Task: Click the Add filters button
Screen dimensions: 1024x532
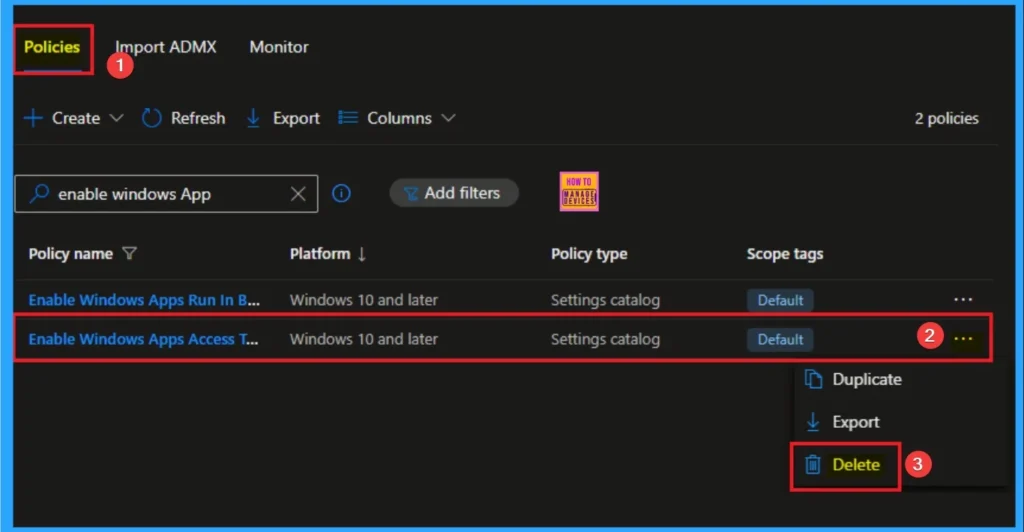Action: click(454, 193)
